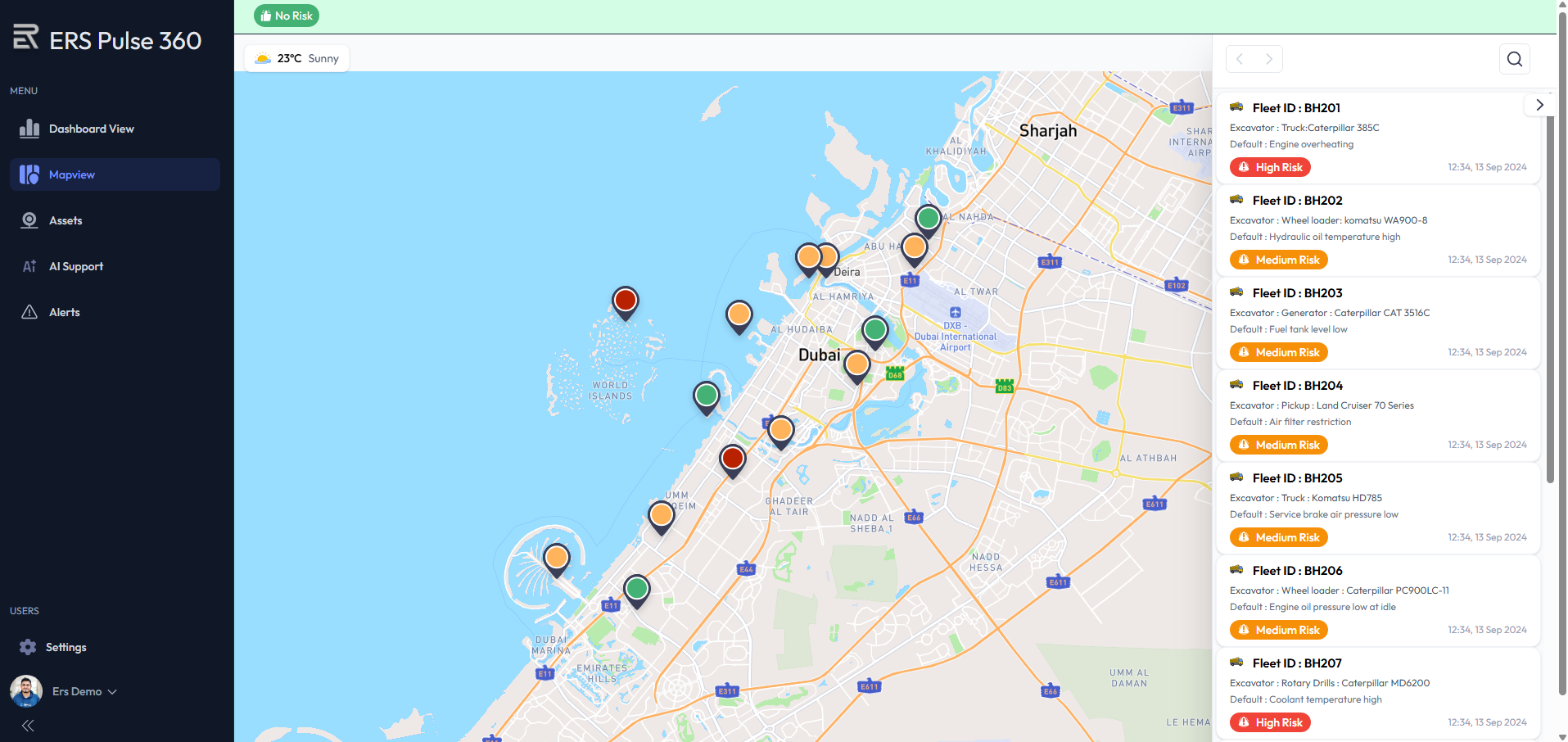Click High Risk badge on Fleet BH201
This screenshot has height=742, width=1568.
[x=1270, y=167]
